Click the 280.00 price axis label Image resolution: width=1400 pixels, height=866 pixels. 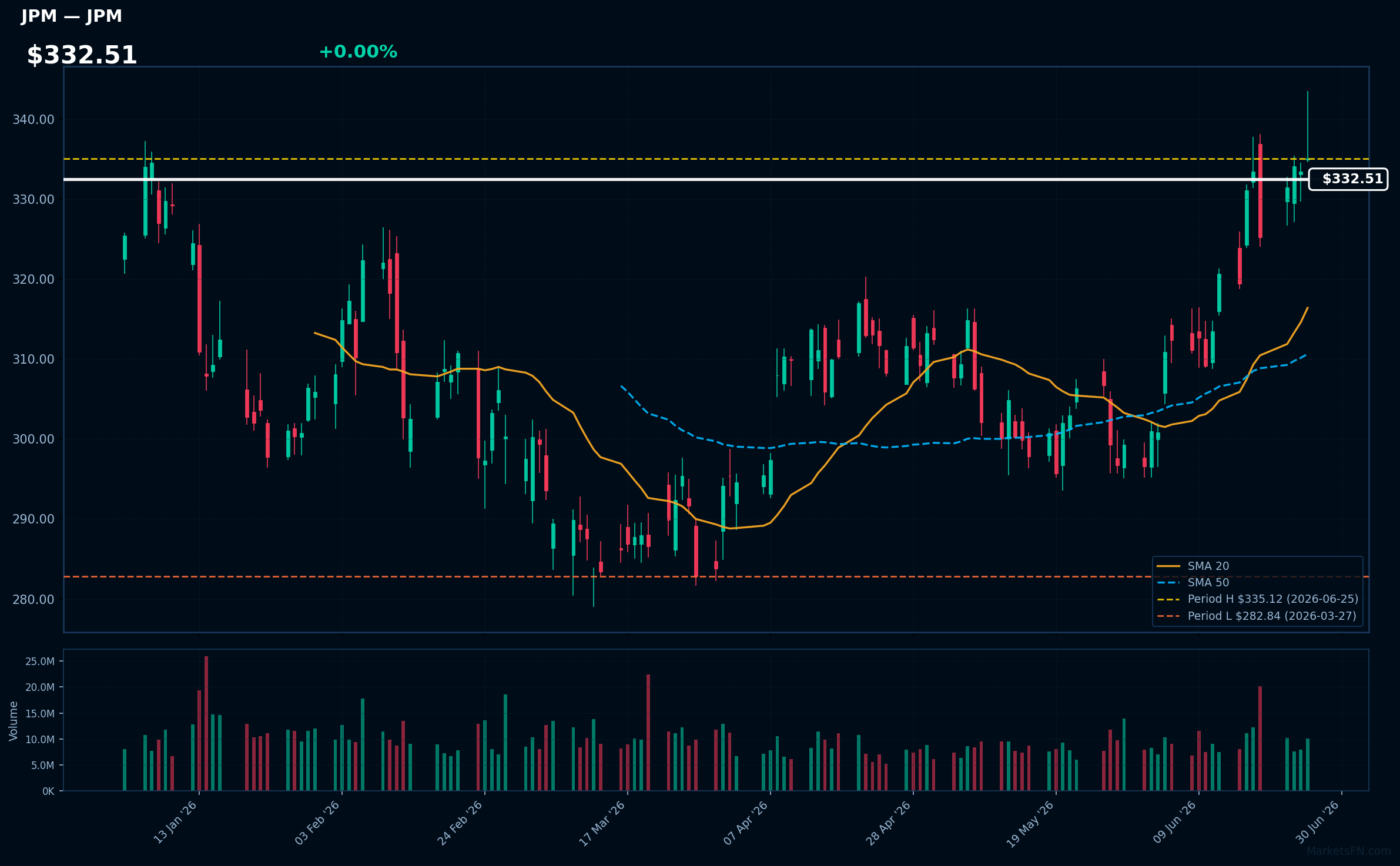click(x=34, y=599)
